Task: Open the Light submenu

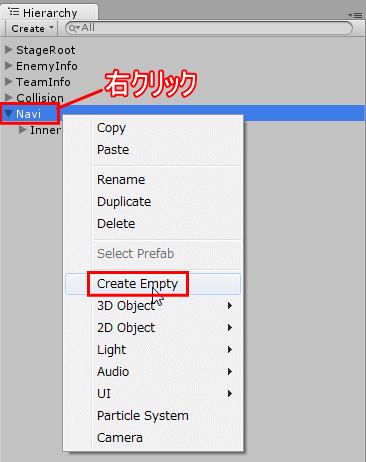Action: pos(153,350)
